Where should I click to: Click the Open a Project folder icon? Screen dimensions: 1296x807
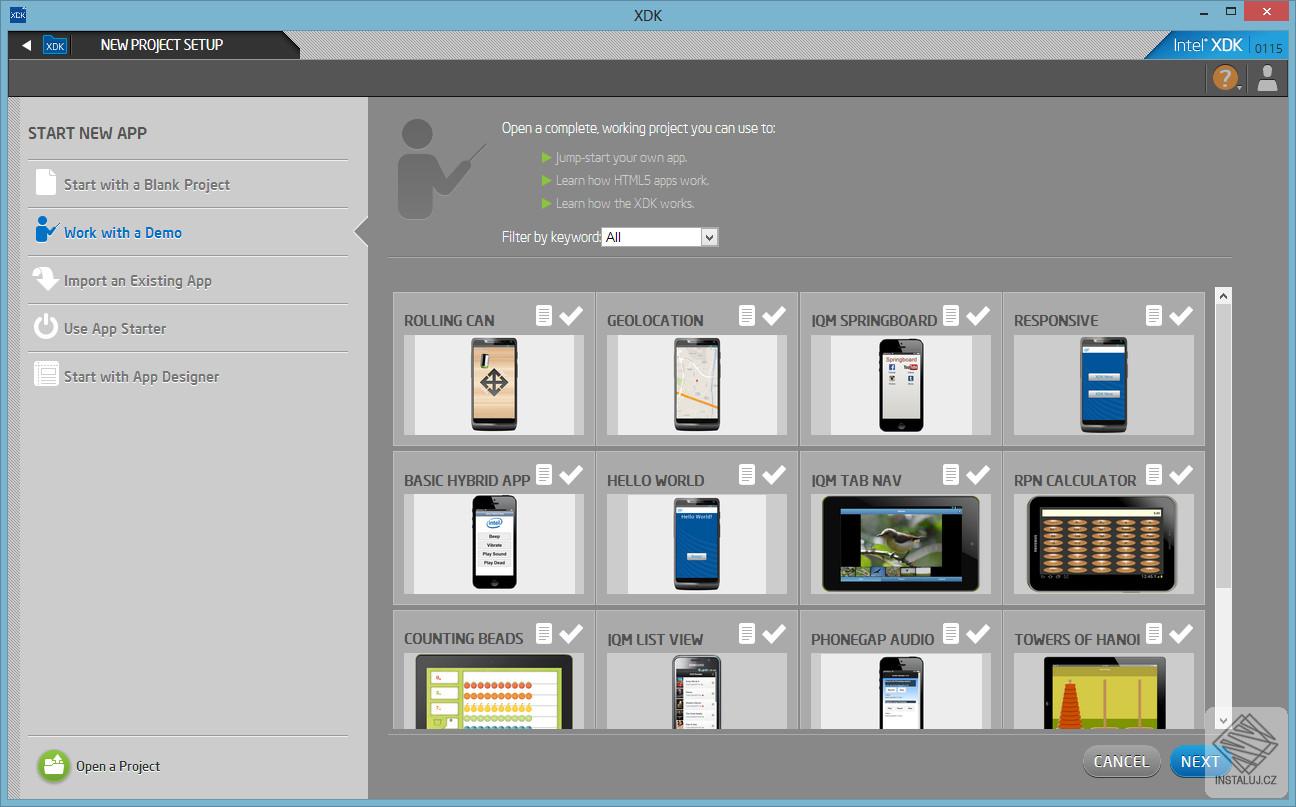(x=53, y=766)
